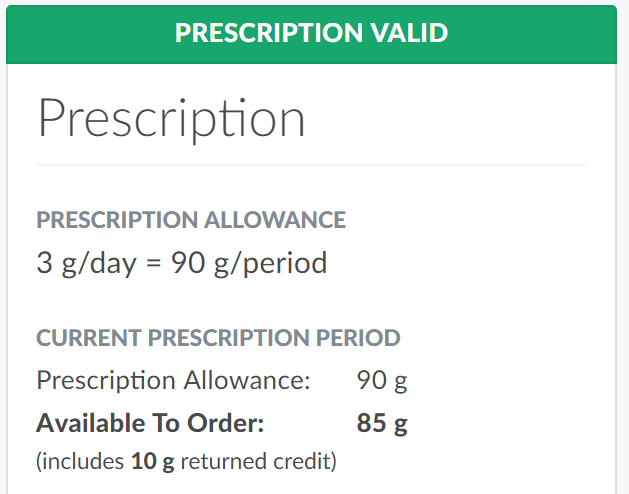Click the word CURRENT in the period heading
Screen dimensions: 629x494
89,338
